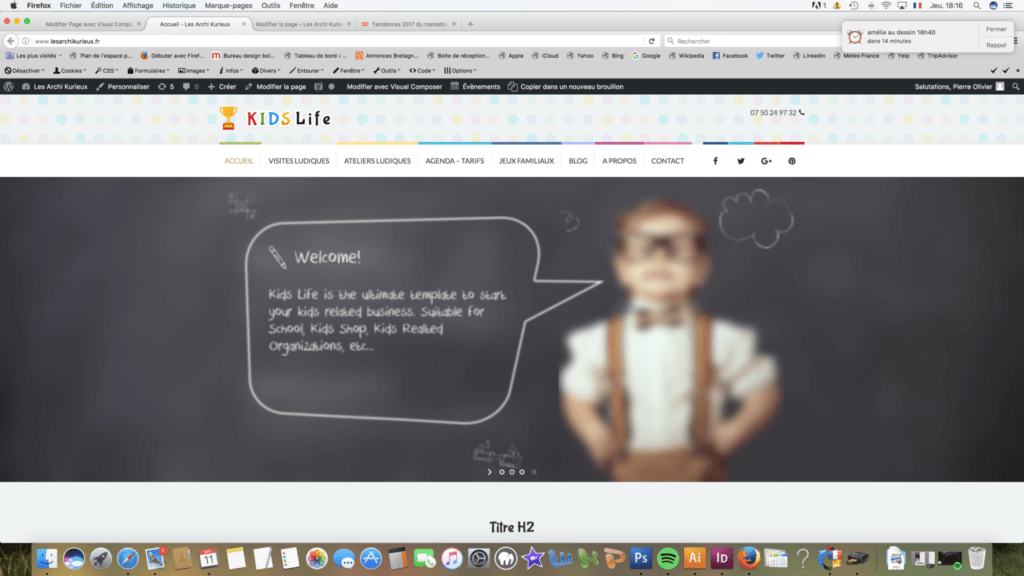Image resolution: width=1024 pixels, height=576 pixels.
Task: Expand the Options developer toolbar dropdown
Action: pos(460,71)
